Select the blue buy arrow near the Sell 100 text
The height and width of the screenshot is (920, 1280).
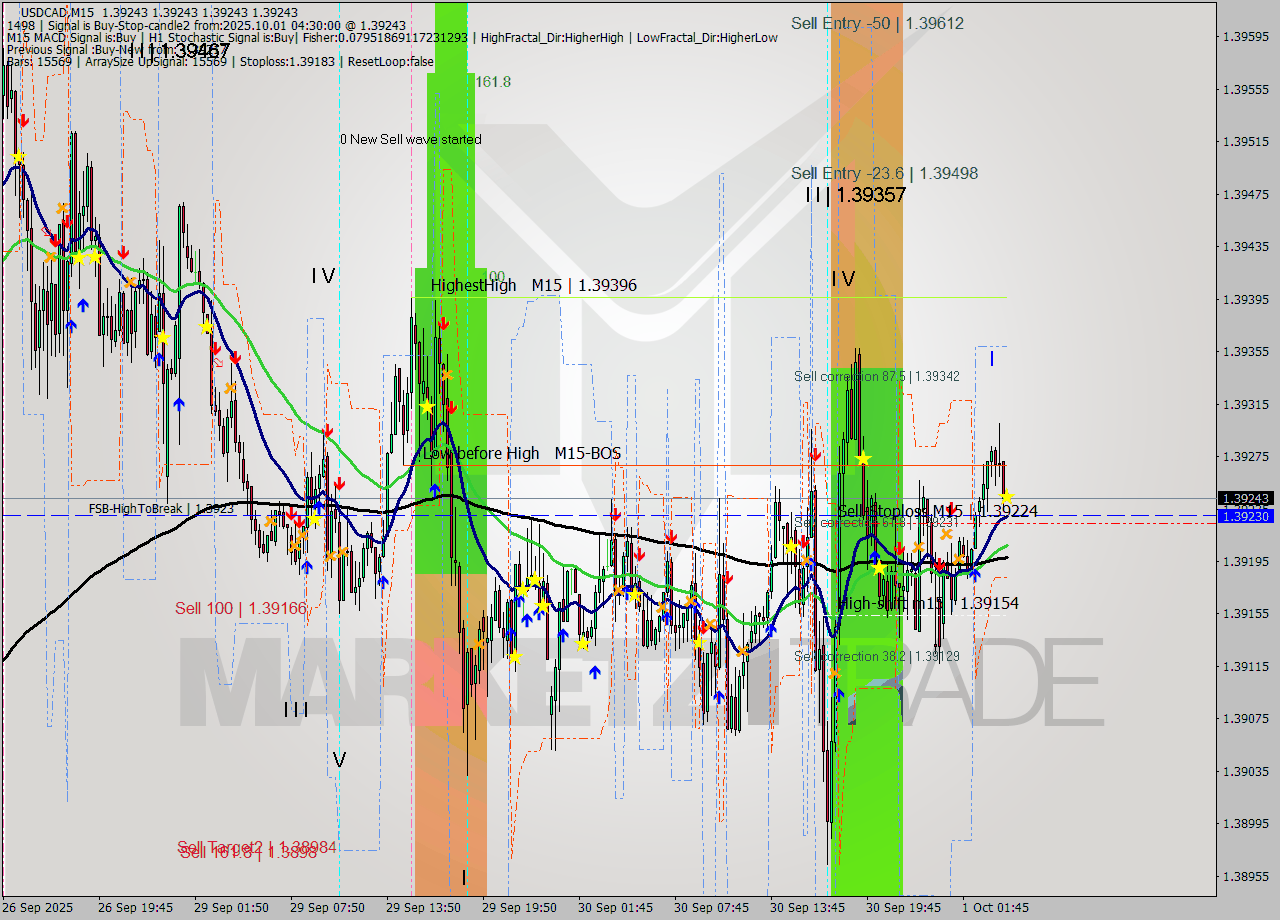[306, 567]
